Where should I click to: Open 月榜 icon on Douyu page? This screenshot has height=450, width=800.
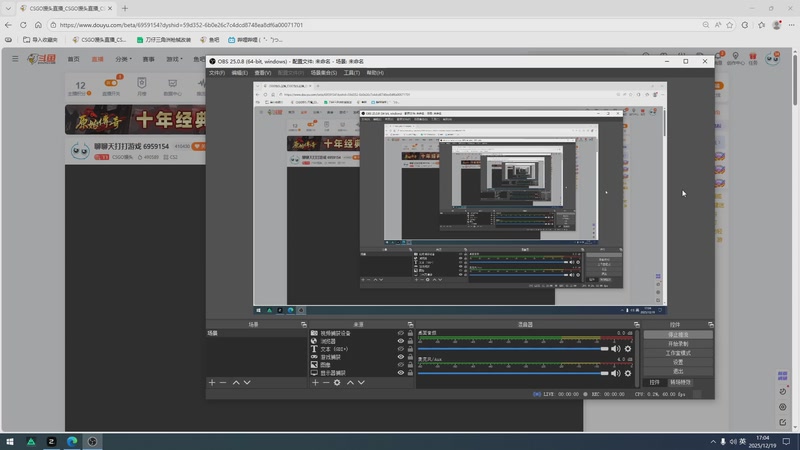[x=142, y=86]
